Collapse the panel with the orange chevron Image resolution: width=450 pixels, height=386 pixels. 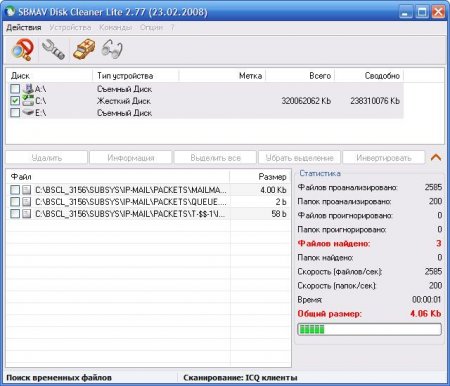point(436,157)
